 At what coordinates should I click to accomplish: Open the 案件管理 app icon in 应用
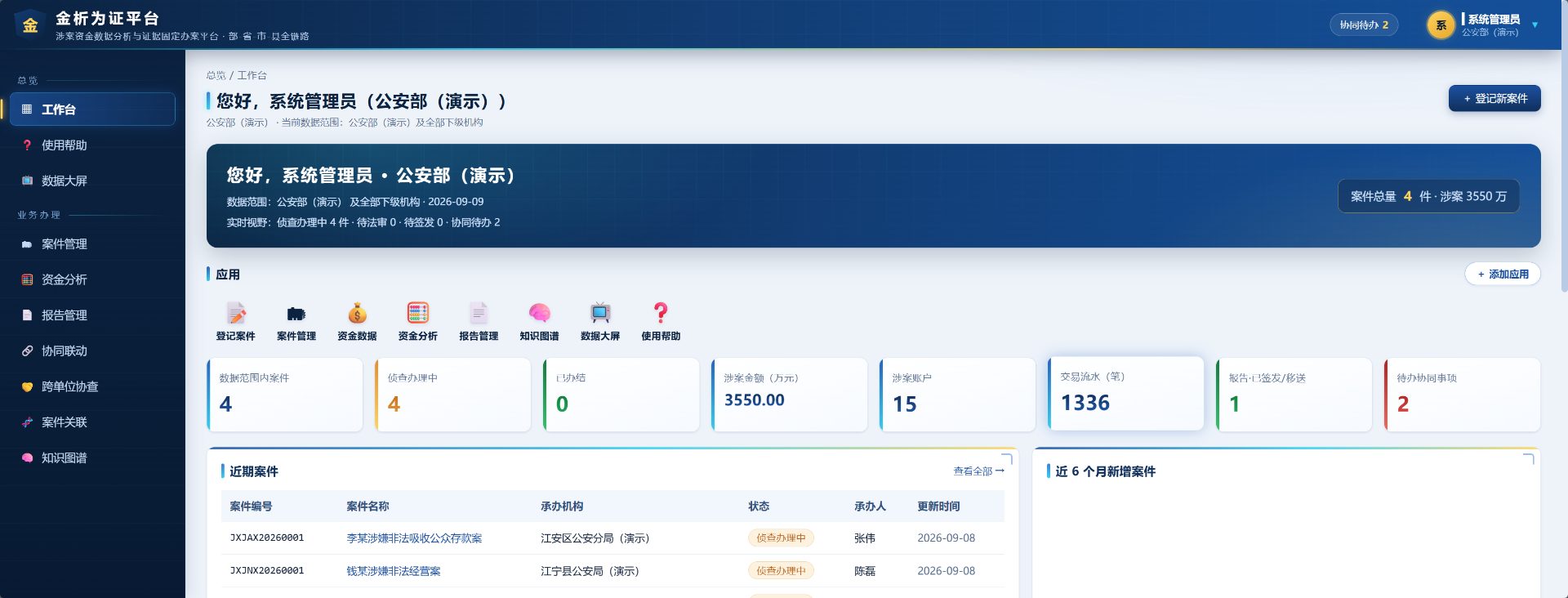[296, 313]
